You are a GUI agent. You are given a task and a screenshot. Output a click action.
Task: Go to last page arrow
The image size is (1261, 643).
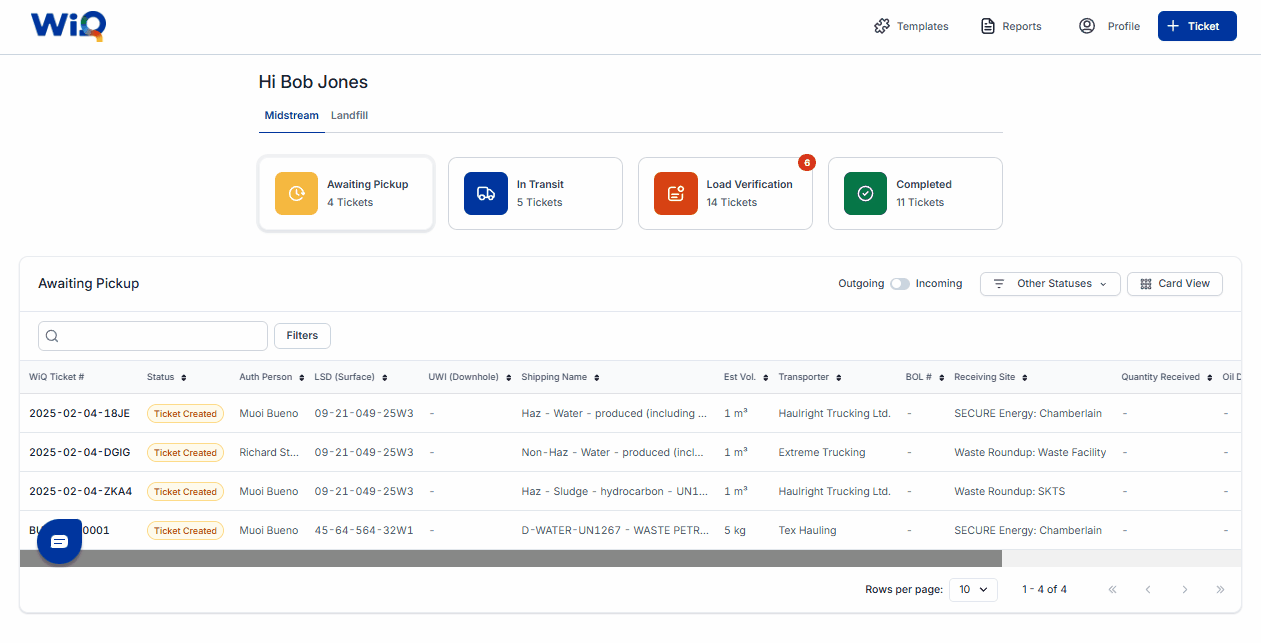tap(1220, 590)
